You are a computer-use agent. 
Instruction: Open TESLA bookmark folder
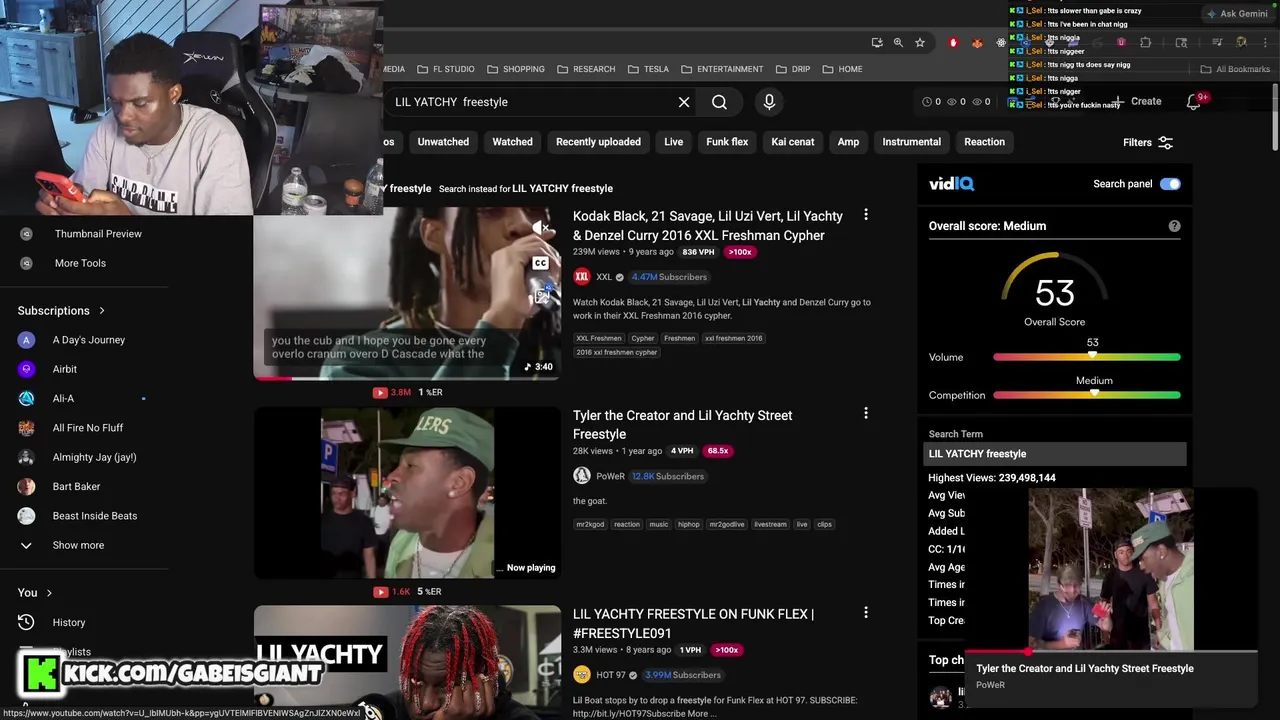click(648, 69)
